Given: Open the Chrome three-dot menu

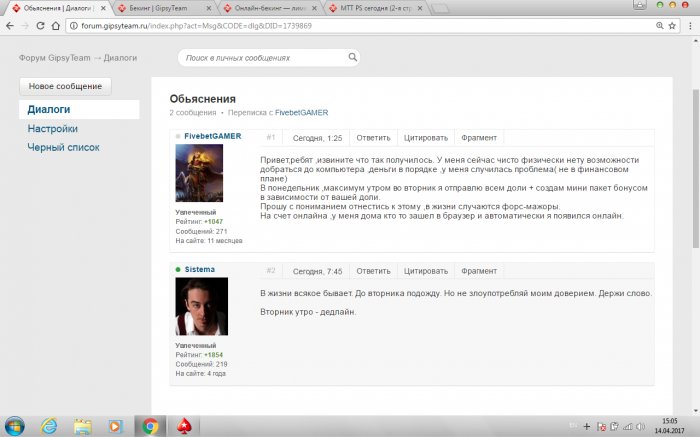Looking at the screenshot, I should click(x=690, y=26).
